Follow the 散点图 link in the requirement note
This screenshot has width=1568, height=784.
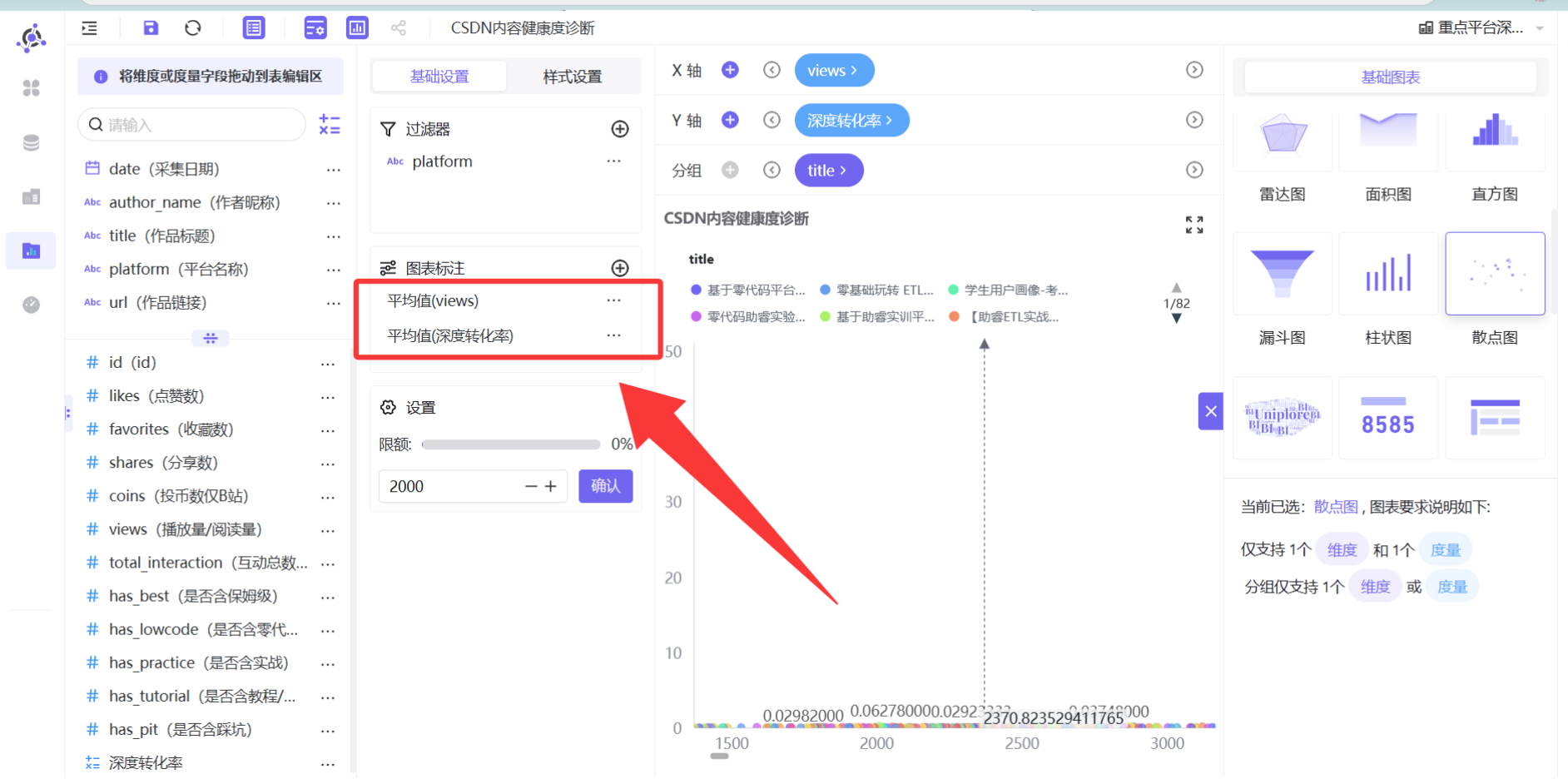(x=1336, y=507)
